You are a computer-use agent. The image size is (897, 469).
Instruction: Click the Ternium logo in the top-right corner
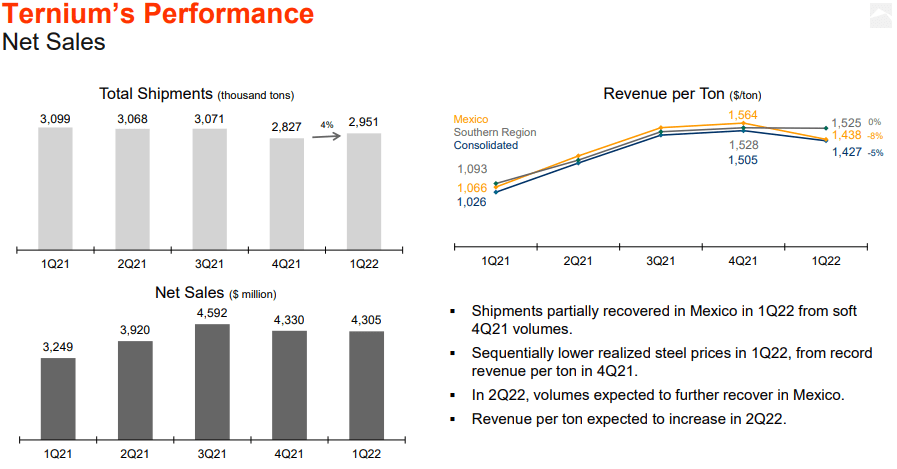pyautogui.click(x=880, y=15)
